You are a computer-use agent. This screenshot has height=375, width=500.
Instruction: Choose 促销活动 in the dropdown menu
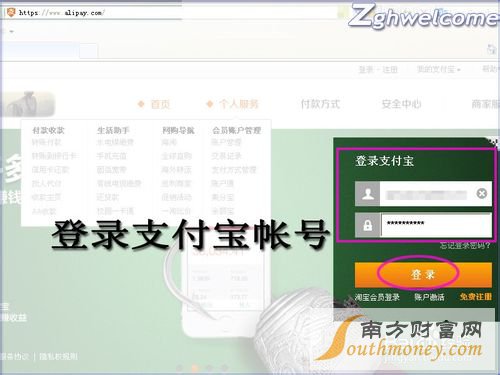click(x=176, y=197)
